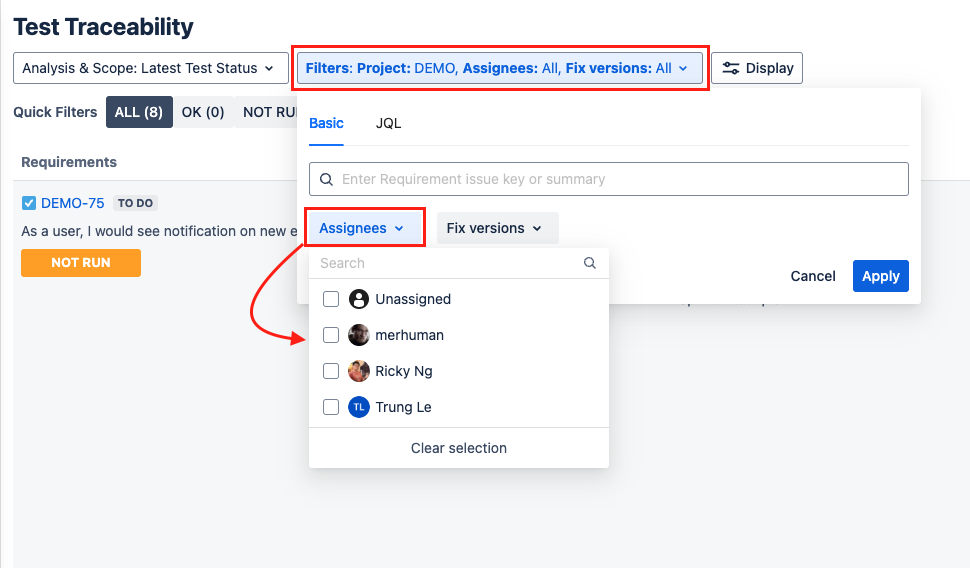This screenshot has width=970, height=568.
Task: Click the Unassigned avatar icon
Action: (359, 299)
